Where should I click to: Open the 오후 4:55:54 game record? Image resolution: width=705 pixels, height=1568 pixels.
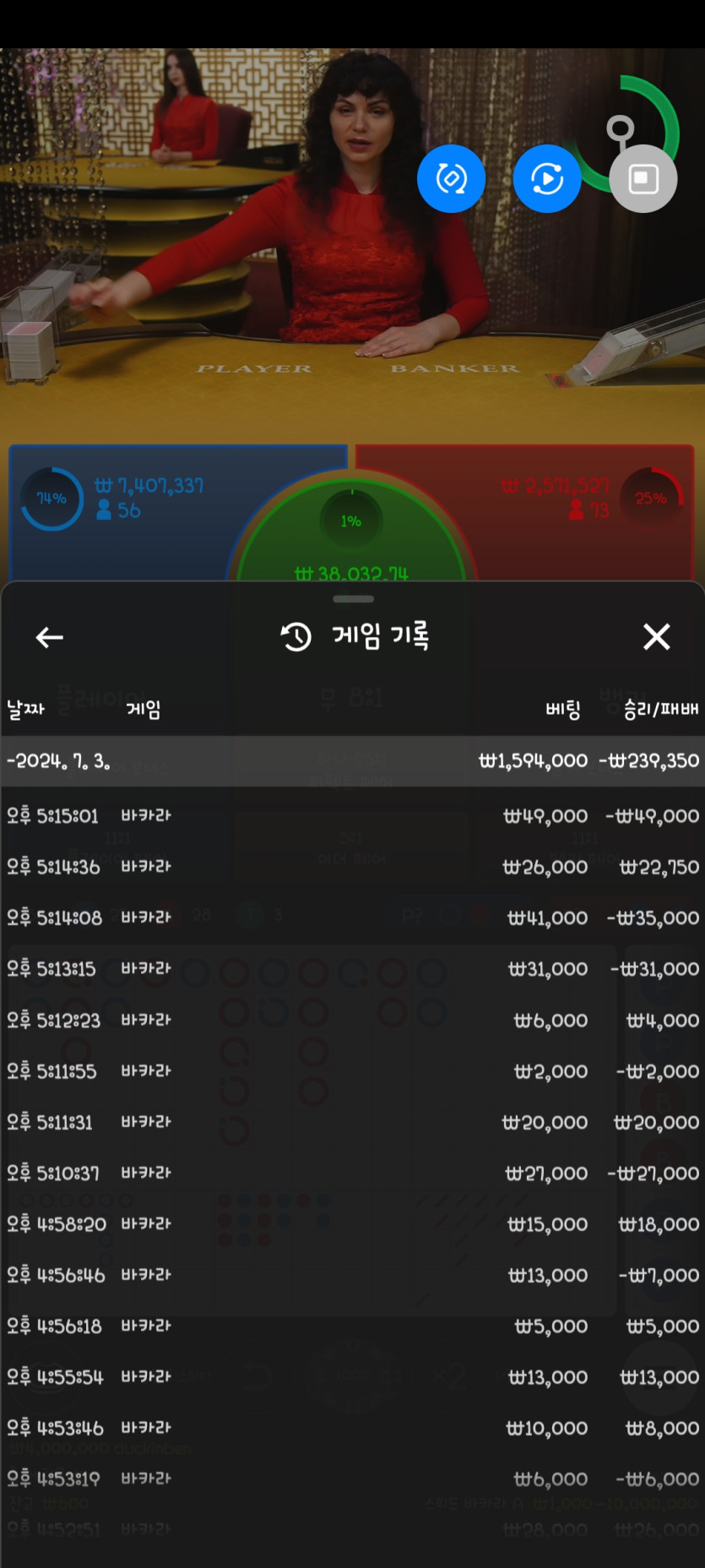352,1377
